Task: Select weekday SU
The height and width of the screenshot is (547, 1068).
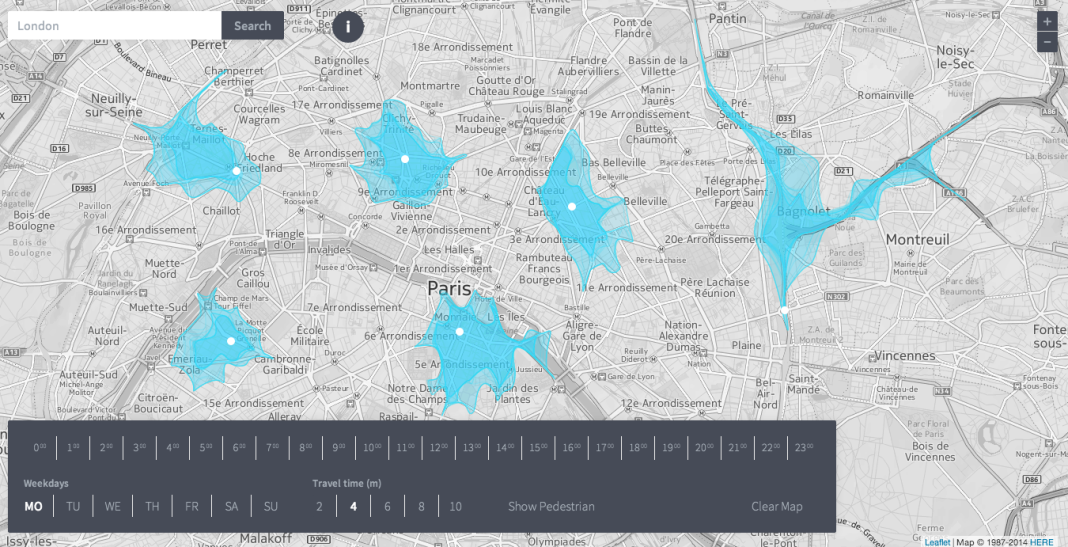Action: 271,506
